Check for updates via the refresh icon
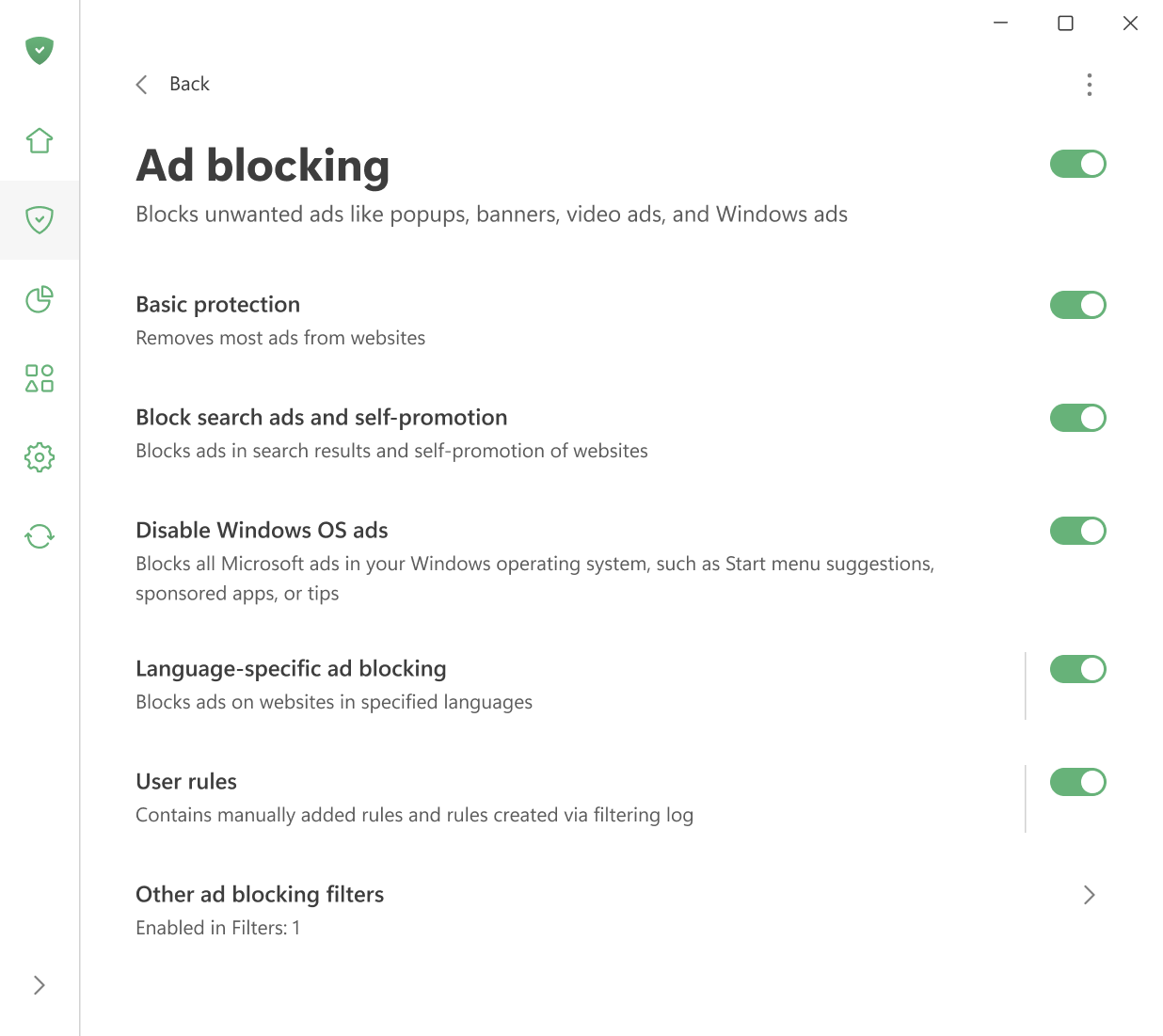 point(40,535)
